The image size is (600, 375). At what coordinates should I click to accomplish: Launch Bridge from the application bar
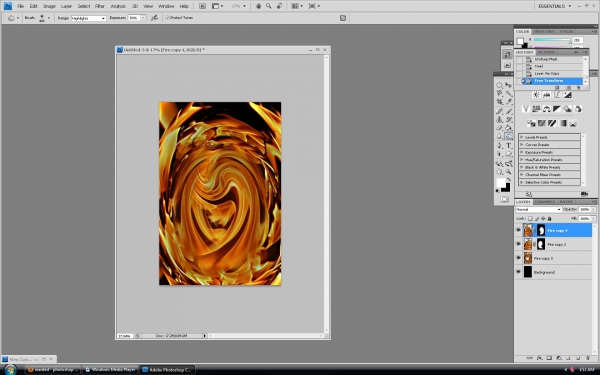click(202, 6)
